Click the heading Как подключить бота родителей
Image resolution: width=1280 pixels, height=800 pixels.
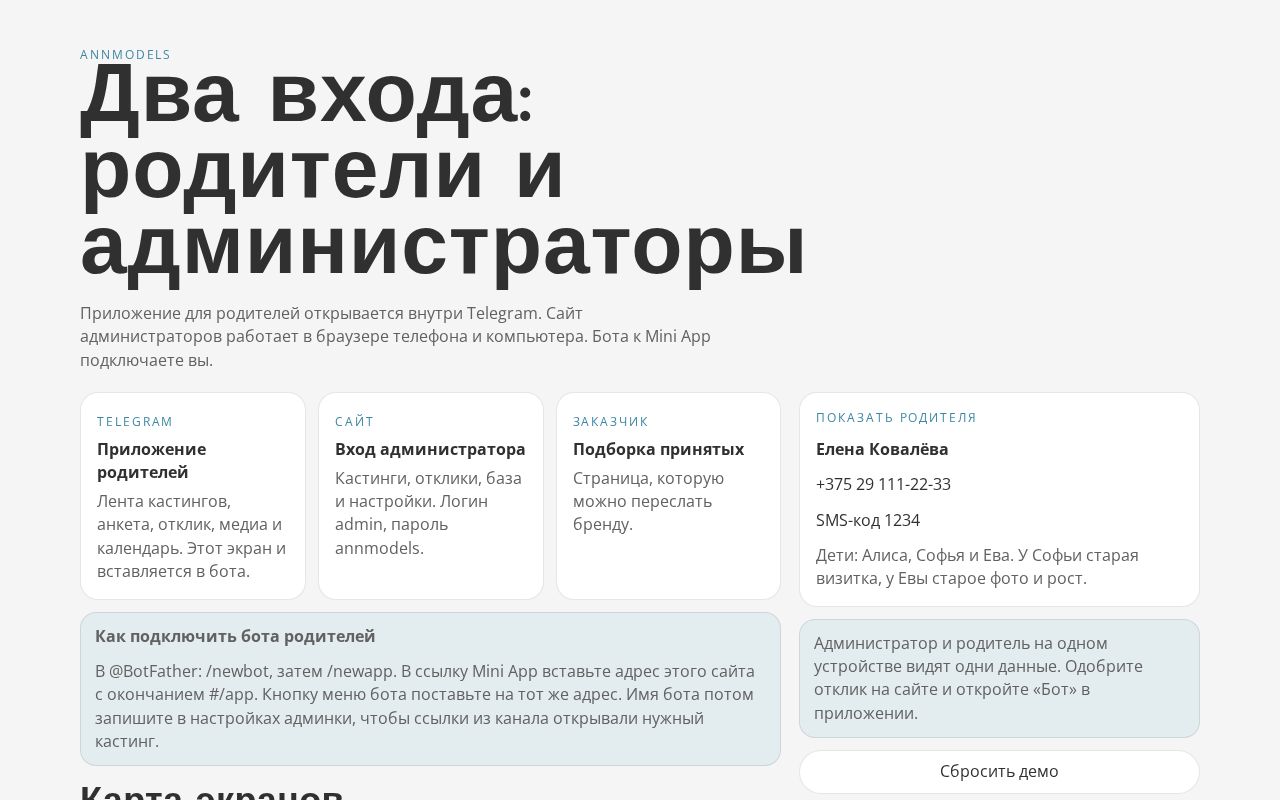[x=235, y=636]
